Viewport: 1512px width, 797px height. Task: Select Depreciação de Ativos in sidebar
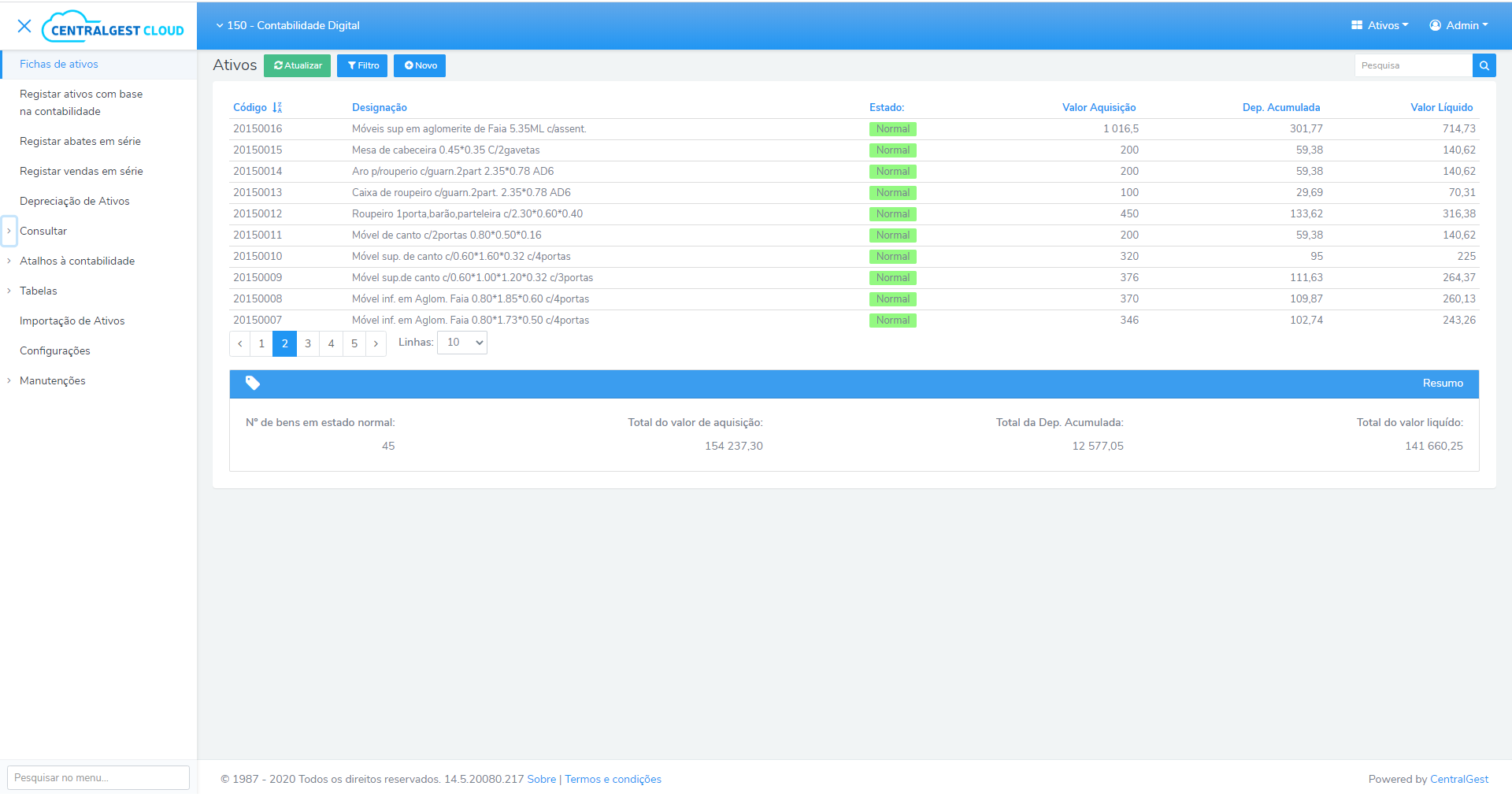pos(74,201)
